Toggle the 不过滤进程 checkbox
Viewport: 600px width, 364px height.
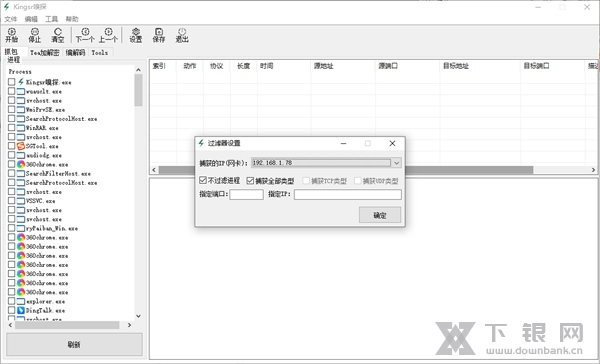pyautogui.click(x=203, y=180)
